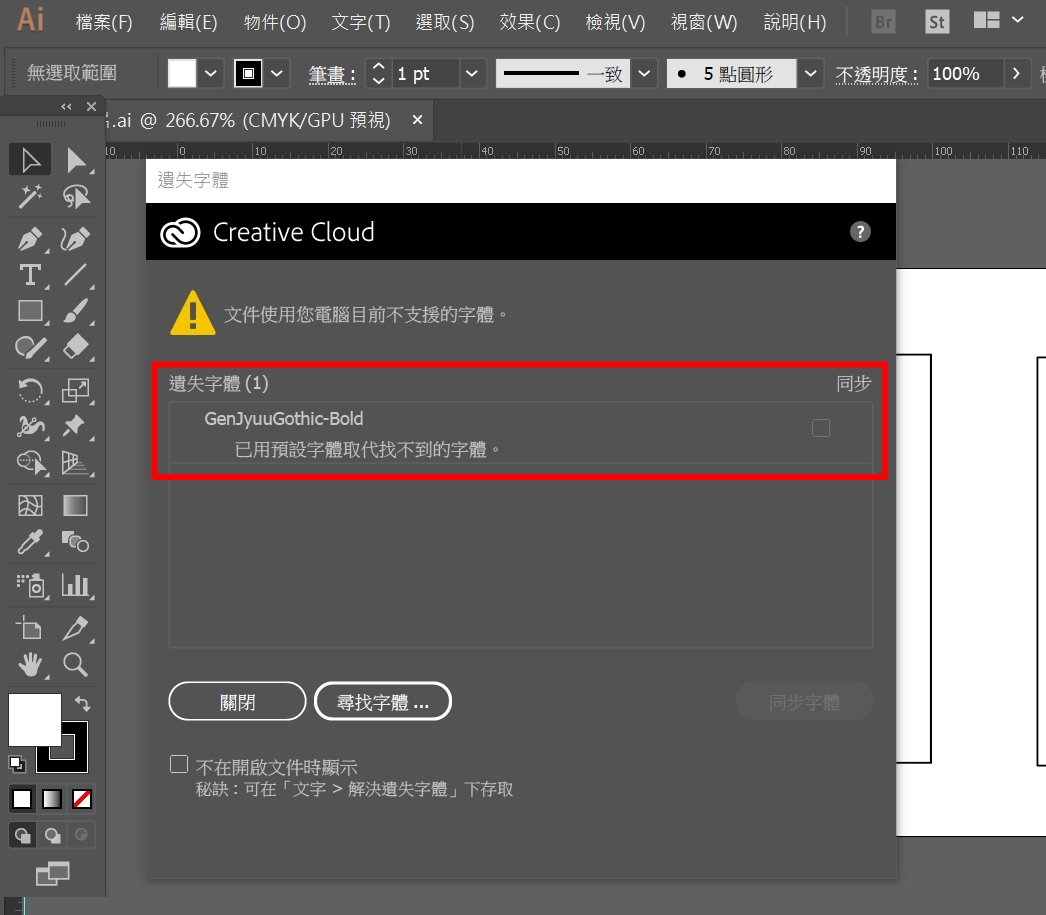This screenshot has width=1046, height=915.
Task: Open the 5 點圓形 brush dropdown
Action: point(810,74)
